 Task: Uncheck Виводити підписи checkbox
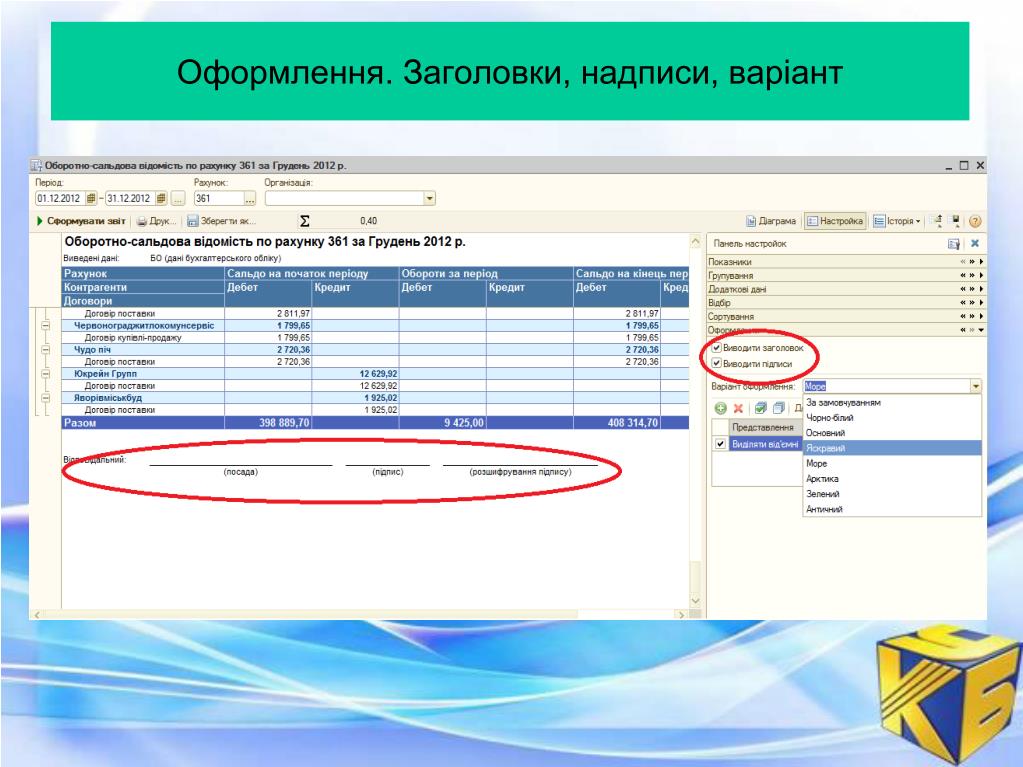click(x=716, y=363)
